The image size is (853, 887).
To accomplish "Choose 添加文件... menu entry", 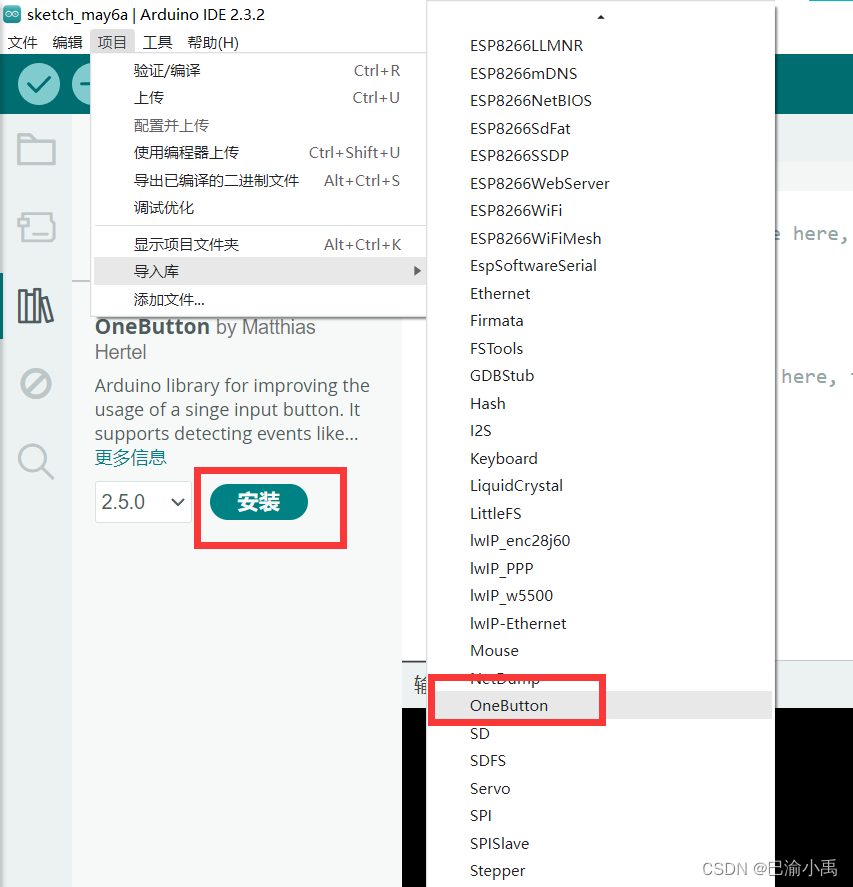I will coord(260,299).
